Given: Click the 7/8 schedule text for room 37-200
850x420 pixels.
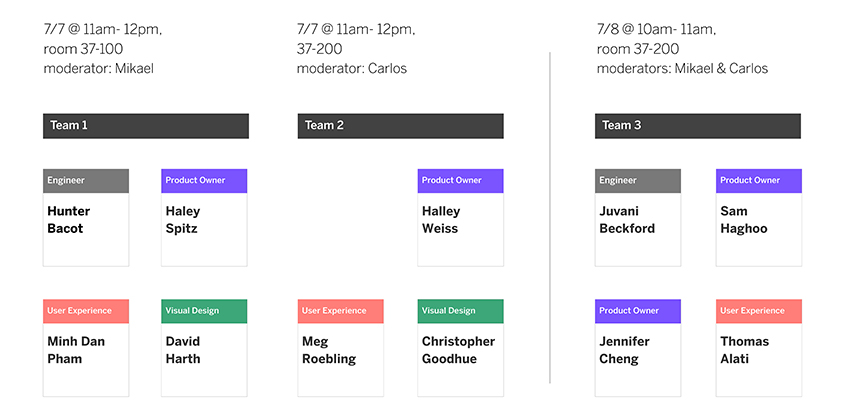Looking at the screenshot, I should (x=682, y=49).
